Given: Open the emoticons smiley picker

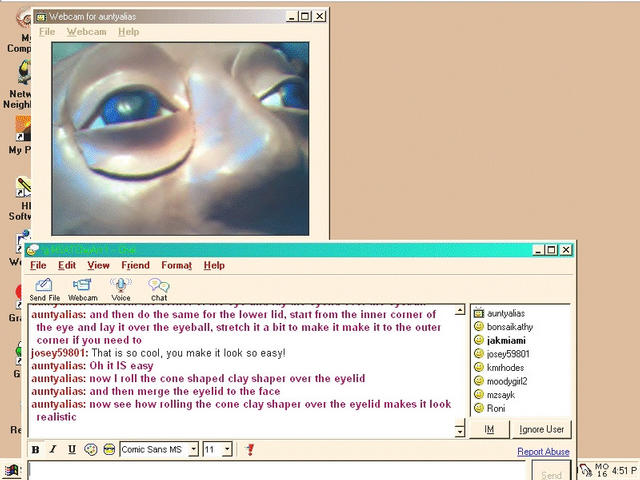Looking at the screenshot, I should click(109, 449).
